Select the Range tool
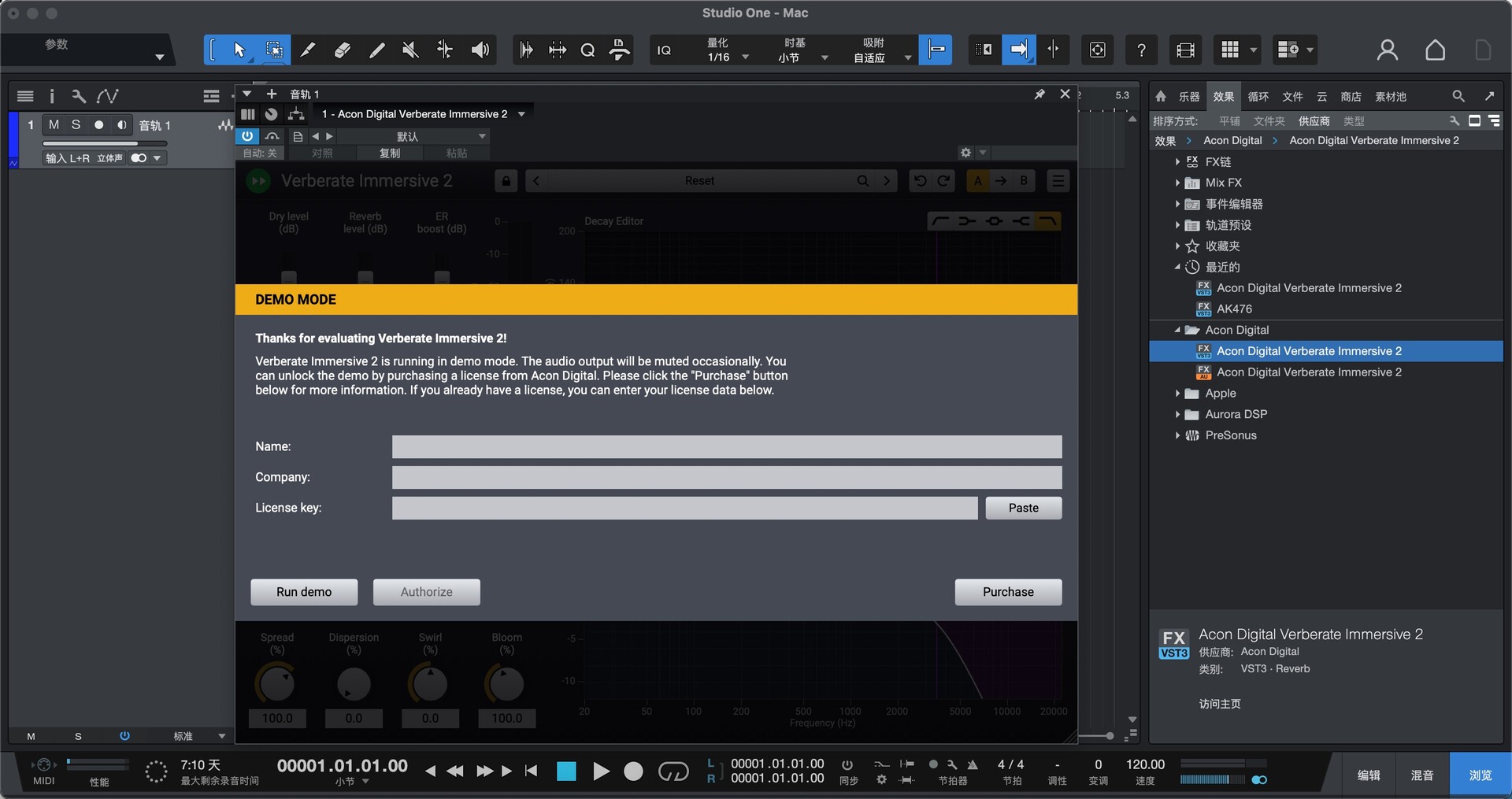The width and height of the screenshot is (1512, 799). click(x=274, y=50)
